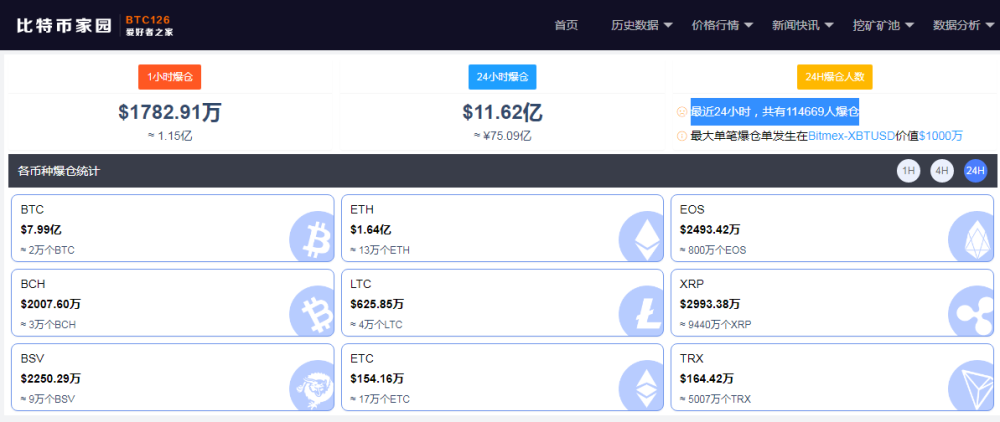Viewport: 1000px width, 422px height.
Task: Click the Bitcoin Cash logo in the BCH card
Action: pyautogui.click(x=311, y=312)
